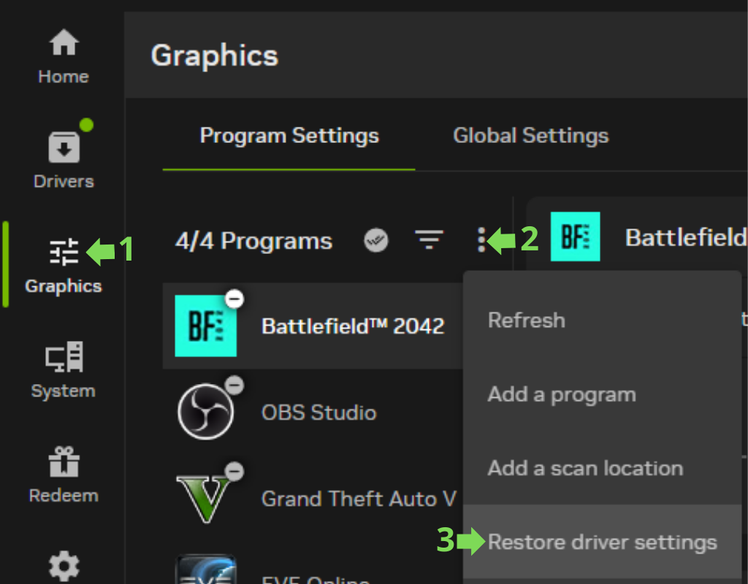Click the Battlefield icon in details panel header
748x584 pixels.
pyautogui.click(x=575, y=237)
